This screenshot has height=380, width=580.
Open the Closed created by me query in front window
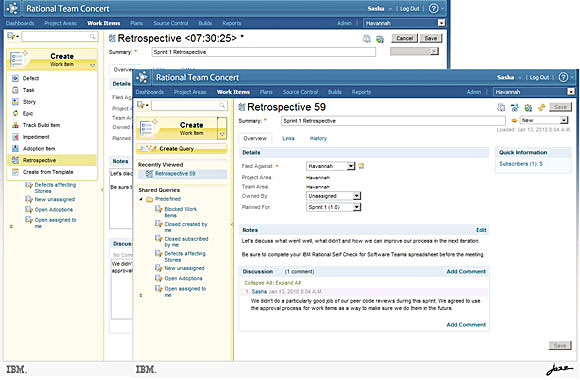pyautogui.click(x=186, y=227)
